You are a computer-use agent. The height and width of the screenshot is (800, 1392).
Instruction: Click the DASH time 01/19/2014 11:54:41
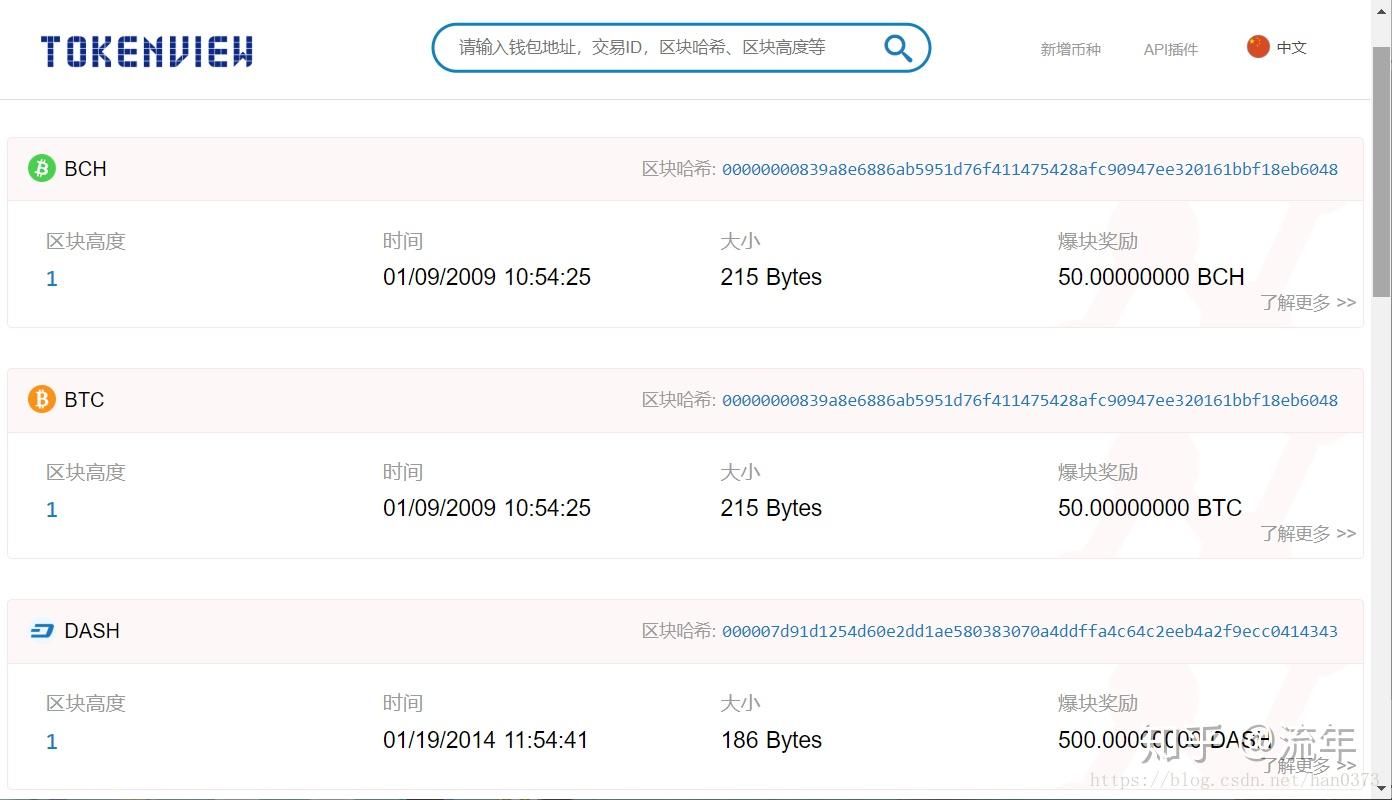point(485,740)
